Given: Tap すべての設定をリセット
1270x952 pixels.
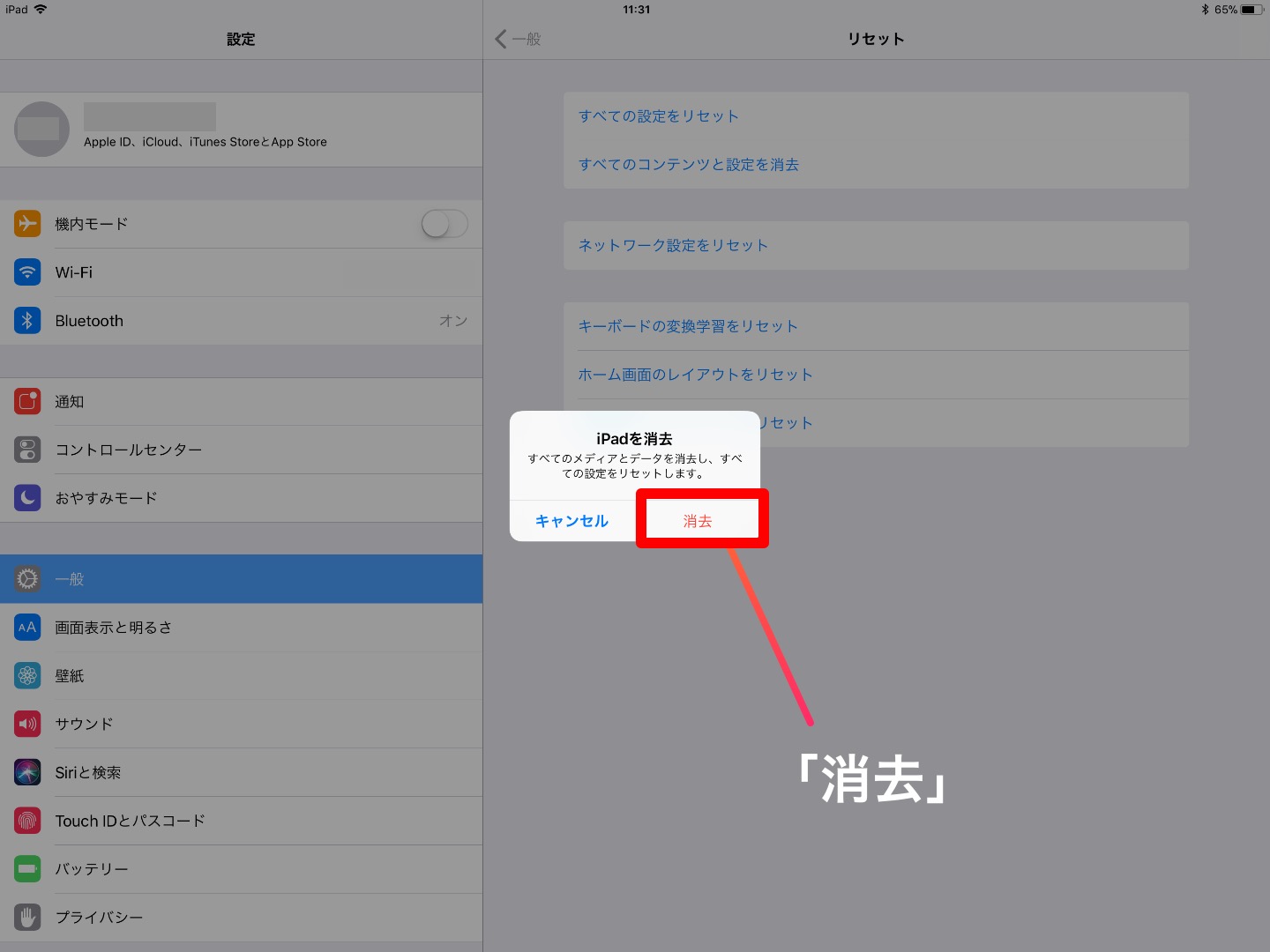Looking at the screenshot, I should click(658, 116).
